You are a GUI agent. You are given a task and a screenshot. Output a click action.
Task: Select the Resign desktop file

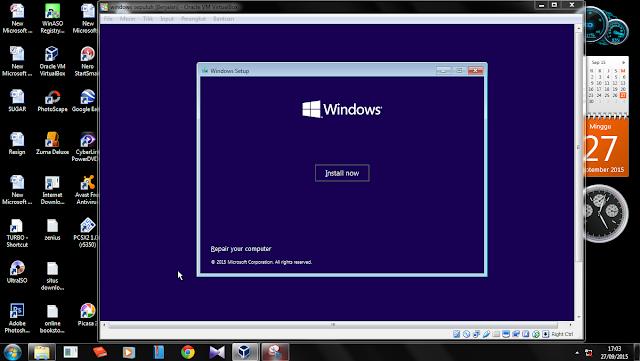(x=17, y=143)
